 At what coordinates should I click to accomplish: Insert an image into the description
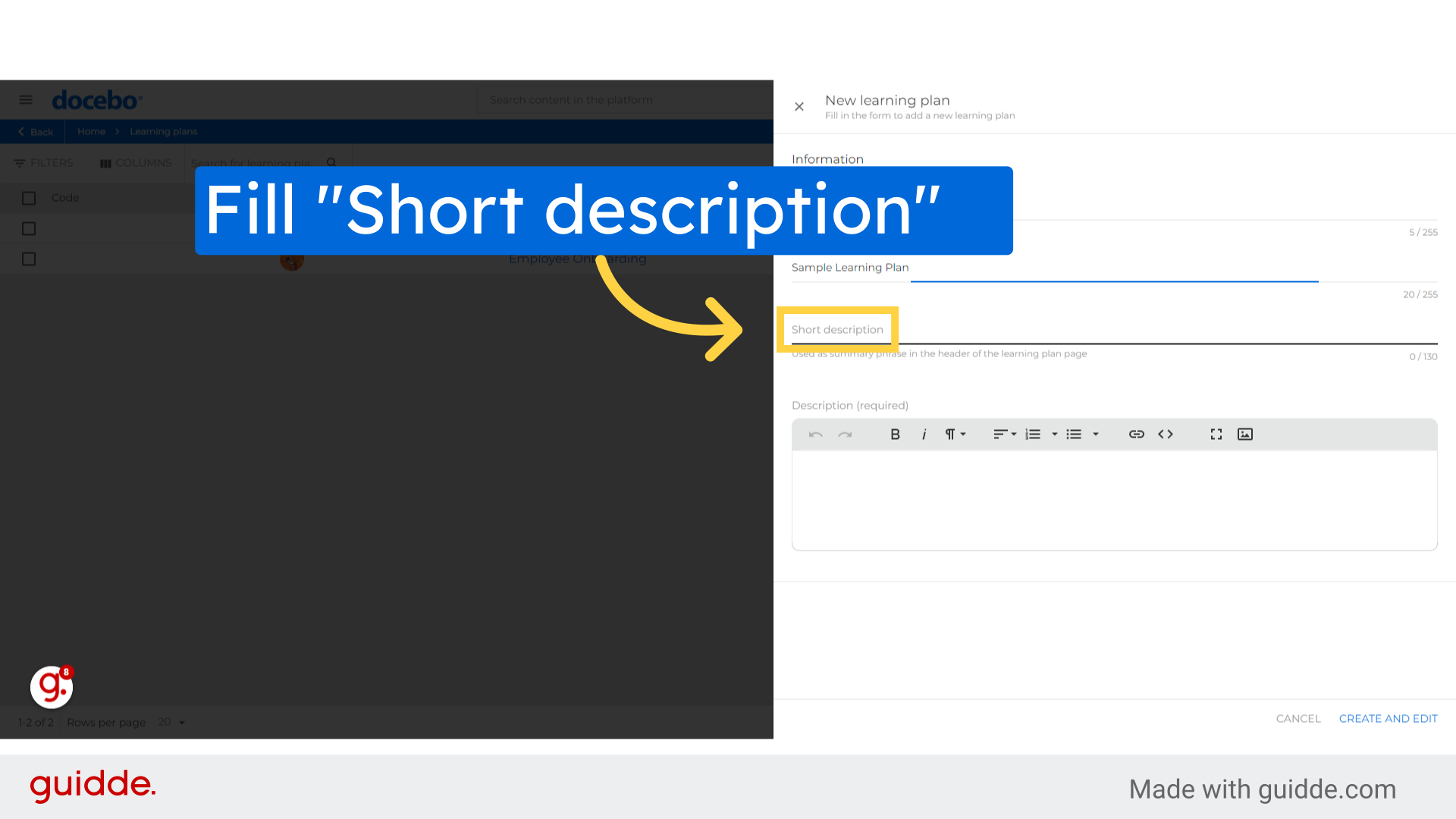coord(1245,434)
